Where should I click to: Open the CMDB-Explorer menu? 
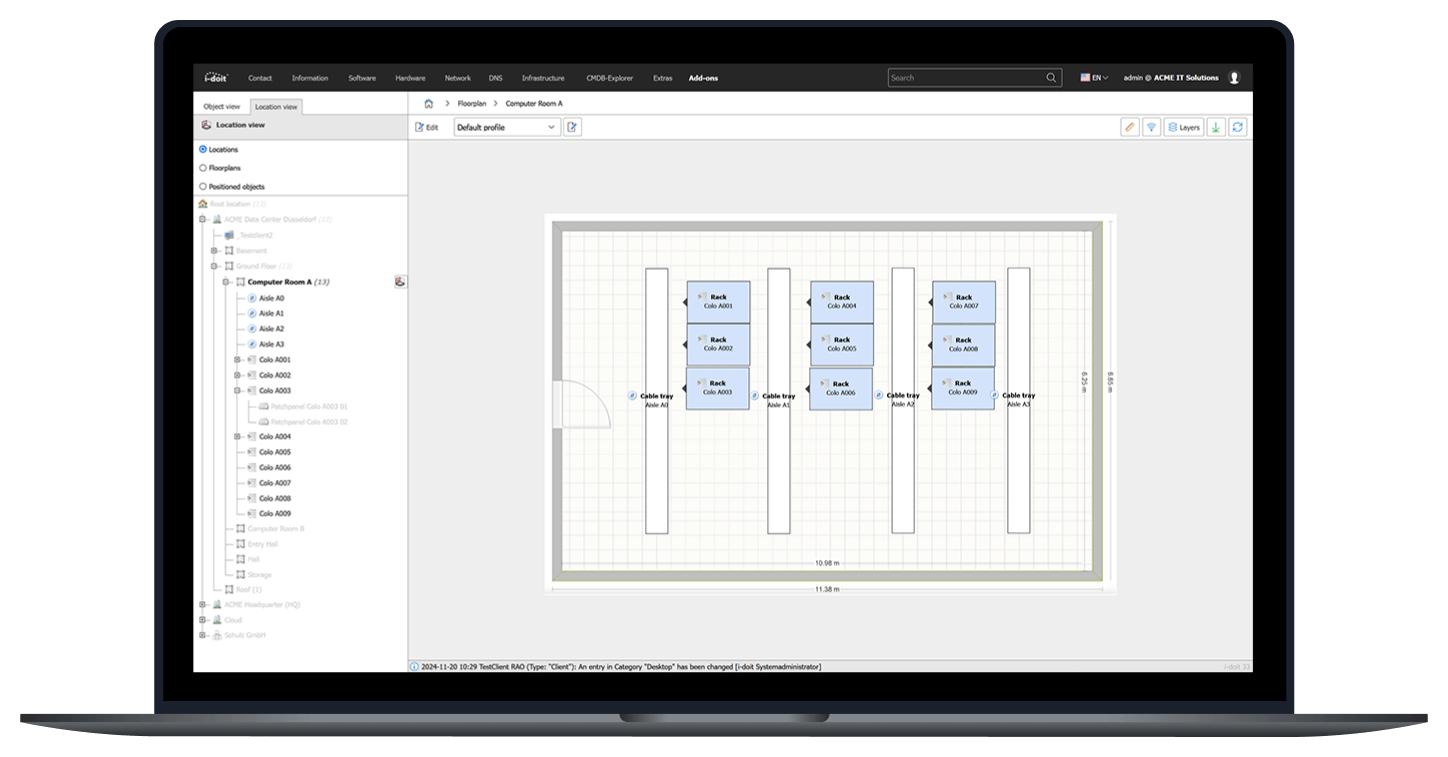(610, 78)
